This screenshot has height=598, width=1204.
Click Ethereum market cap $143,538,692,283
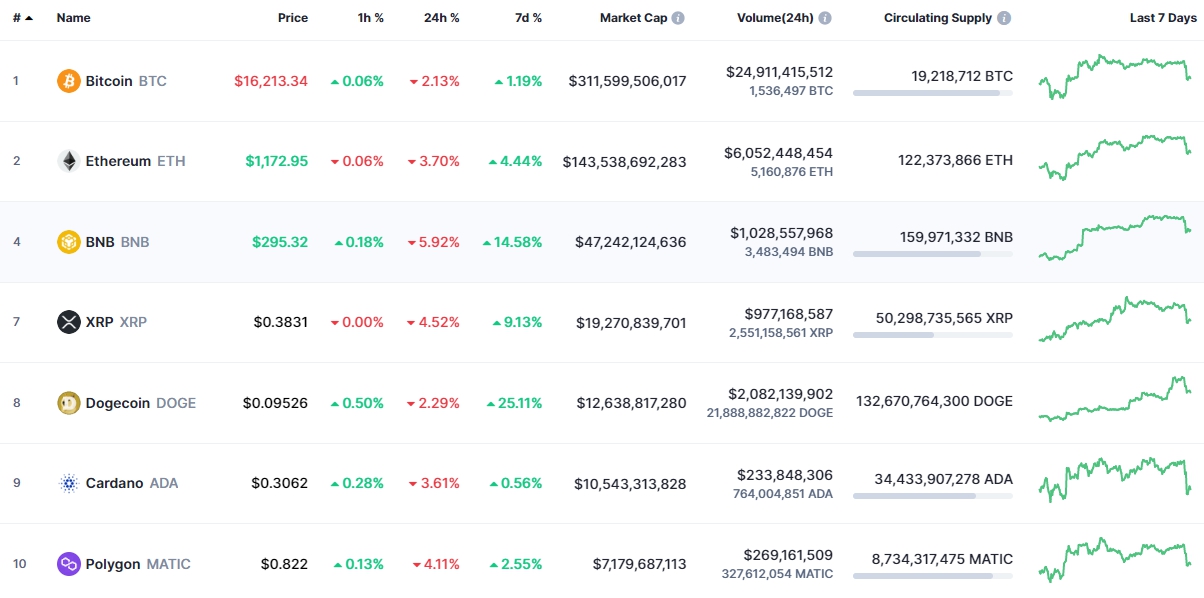625,161
